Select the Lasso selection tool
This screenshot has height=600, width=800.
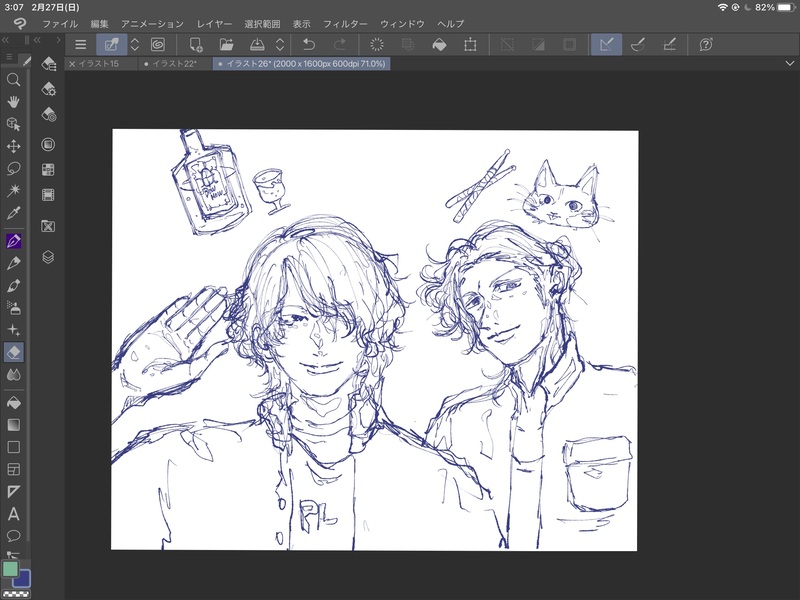point(14,168)
